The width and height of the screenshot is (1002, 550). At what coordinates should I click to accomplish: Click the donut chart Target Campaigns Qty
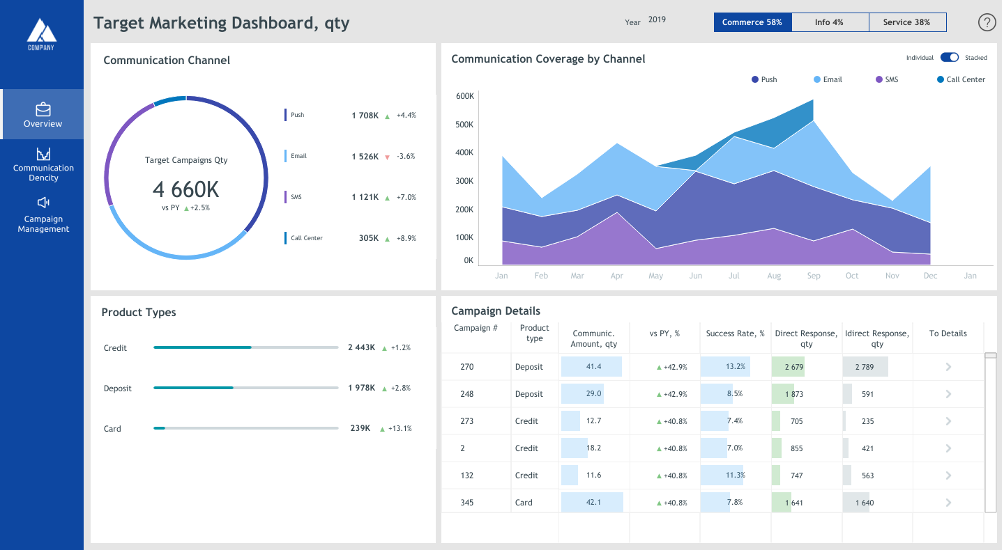click(x=186, y=178)
